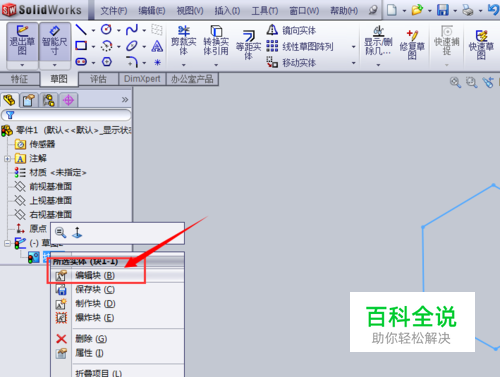This screenshot has width=500, height=377.
Task: Select the Smart Dimension (智能尺寸) tool
Action: tap(55, 42)
